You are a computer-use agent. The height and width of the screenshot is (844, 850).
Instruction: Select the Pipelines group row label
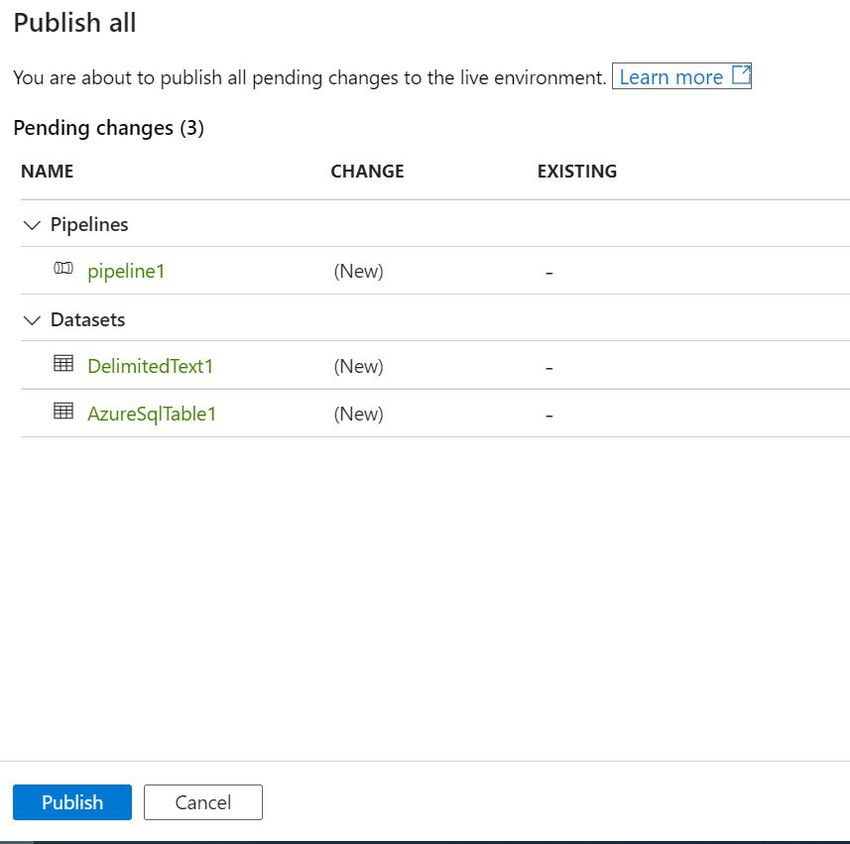(89, 224)
